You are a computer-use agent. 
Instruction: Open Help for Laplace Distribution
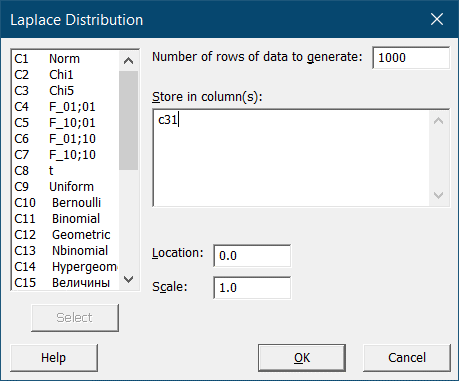point(54,358)
